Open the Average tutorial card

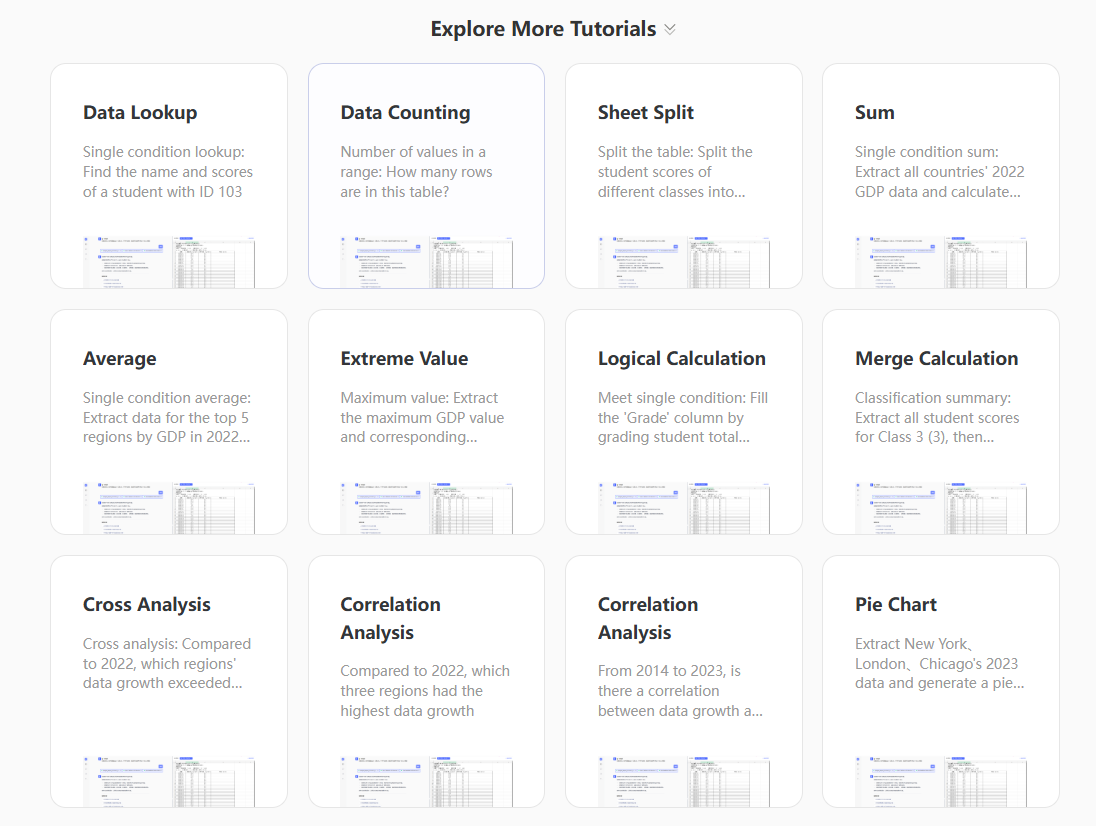click(x=168, y=421)
